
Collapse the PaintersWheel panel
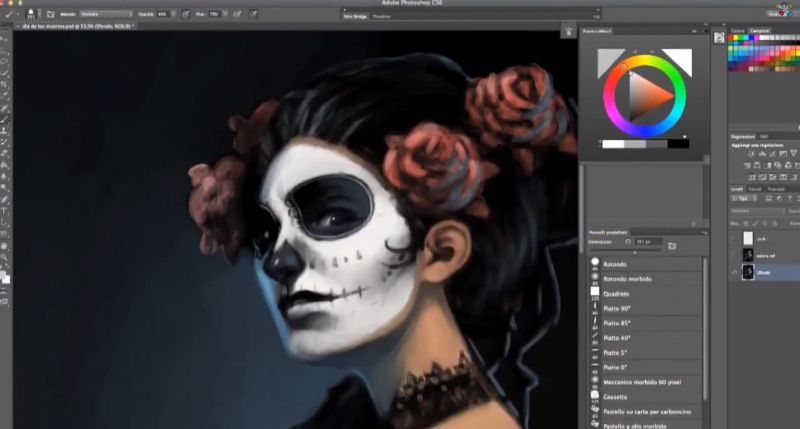pyautogui.click(x=694, y=31)
